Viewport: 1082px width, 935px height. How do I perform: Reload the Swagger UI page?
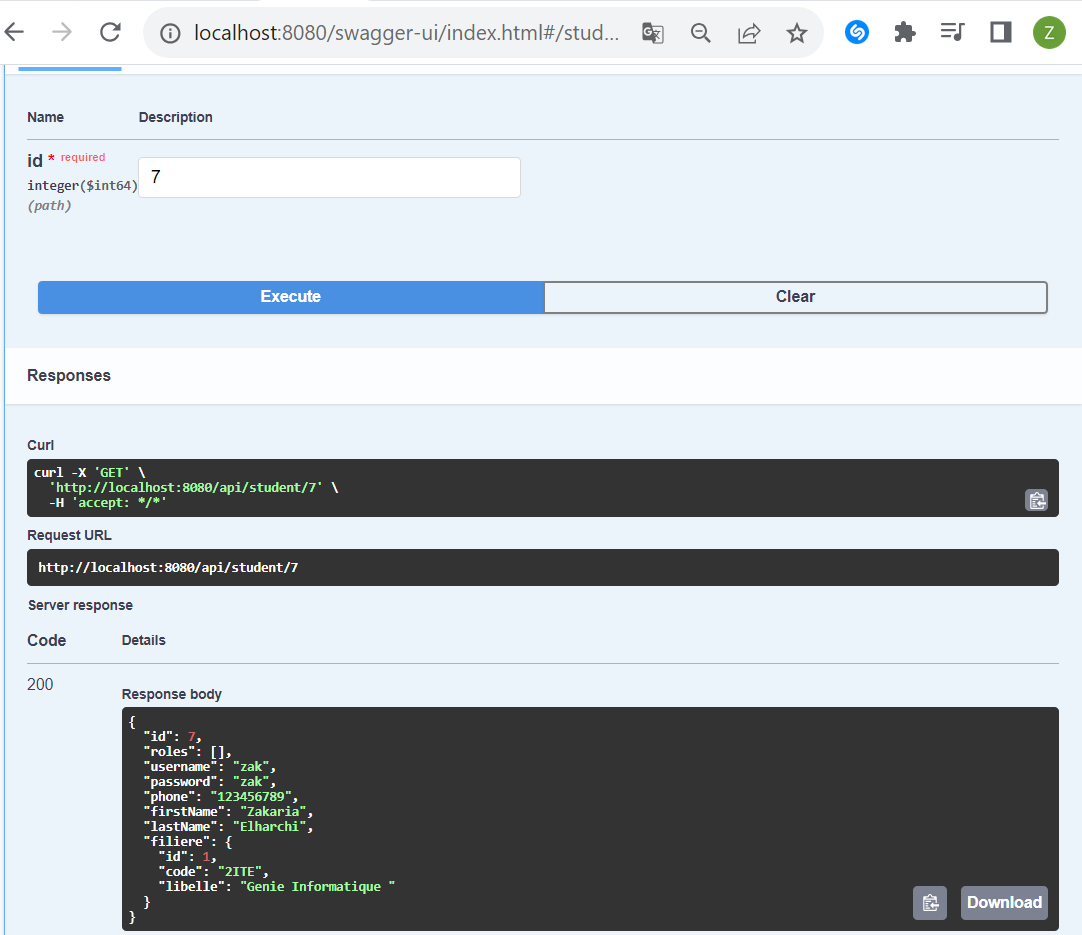[110, 31]
